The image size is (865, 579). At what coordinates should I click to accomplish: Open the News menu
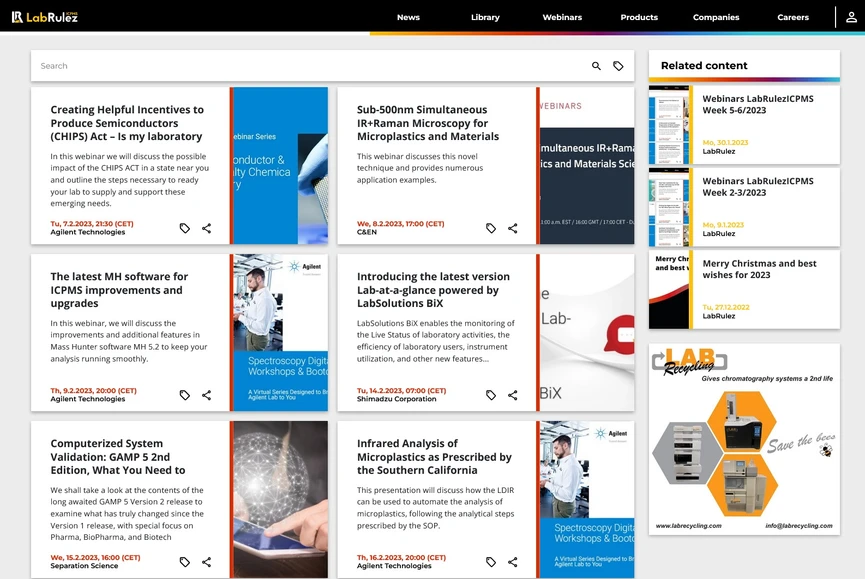408,17
